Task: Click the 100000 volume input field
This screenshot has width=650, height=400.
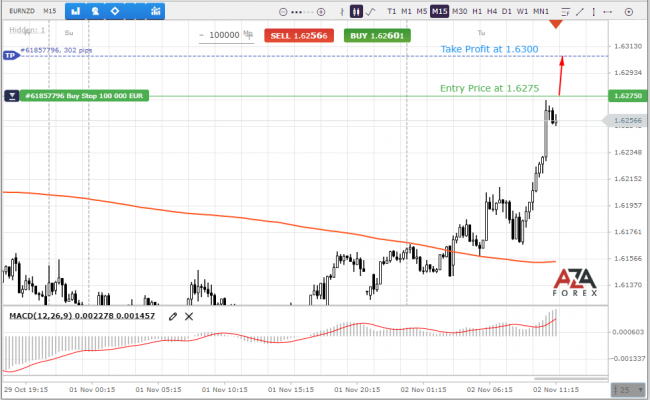Action: (x=226, y=36)
